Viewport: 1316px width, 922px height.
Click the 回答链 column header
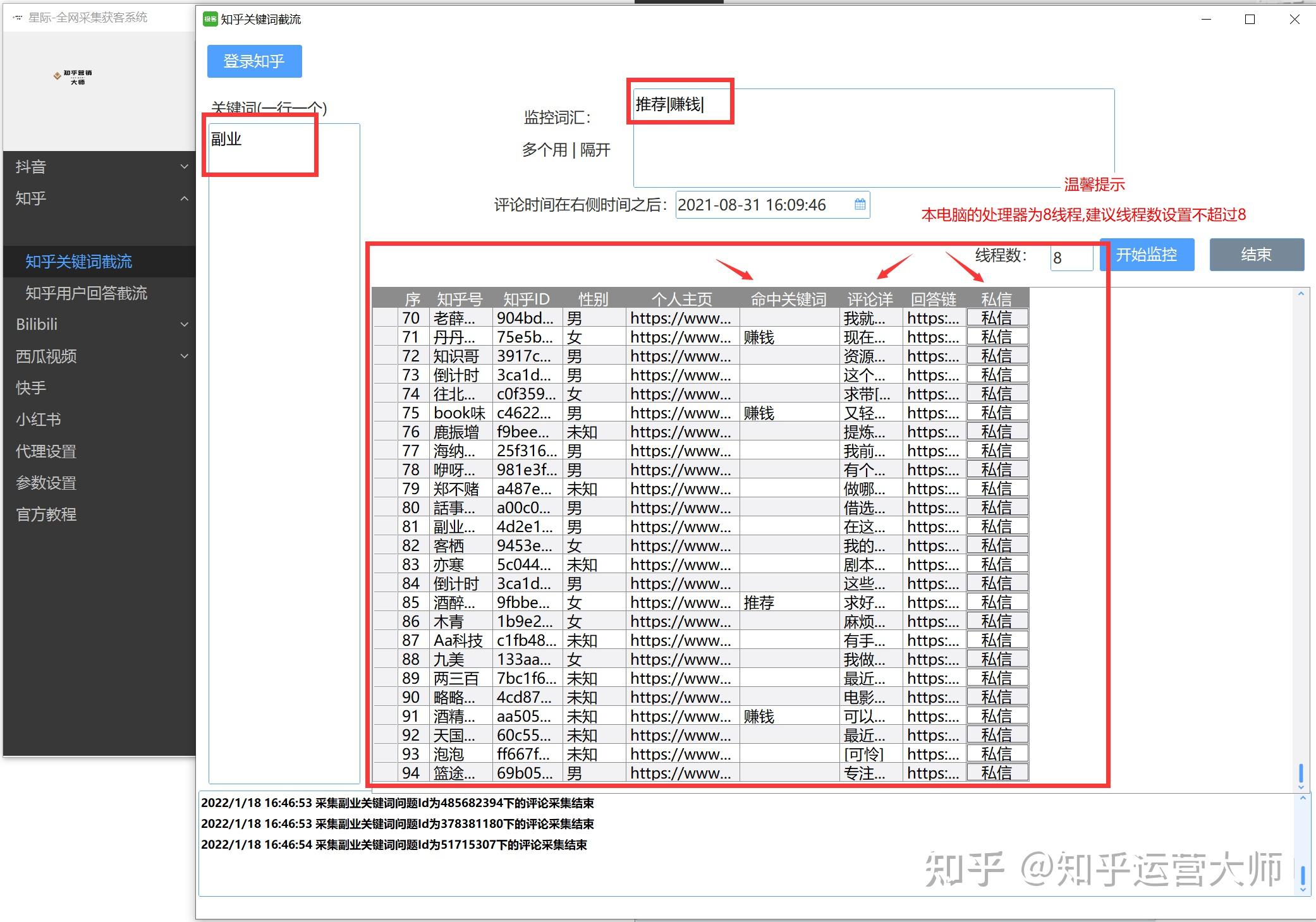click(x=934, y=299)
